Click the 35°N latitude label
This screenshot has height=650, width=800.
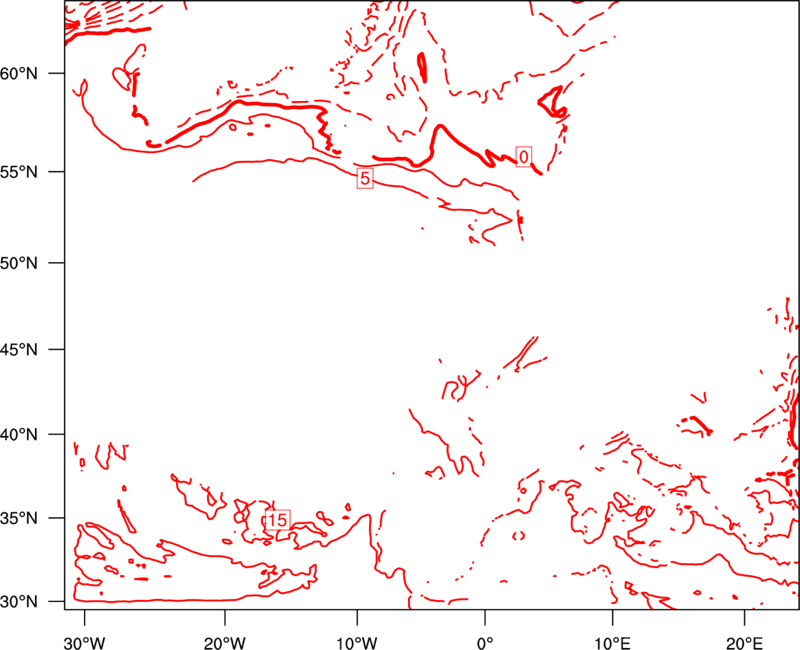coord(19,518)
